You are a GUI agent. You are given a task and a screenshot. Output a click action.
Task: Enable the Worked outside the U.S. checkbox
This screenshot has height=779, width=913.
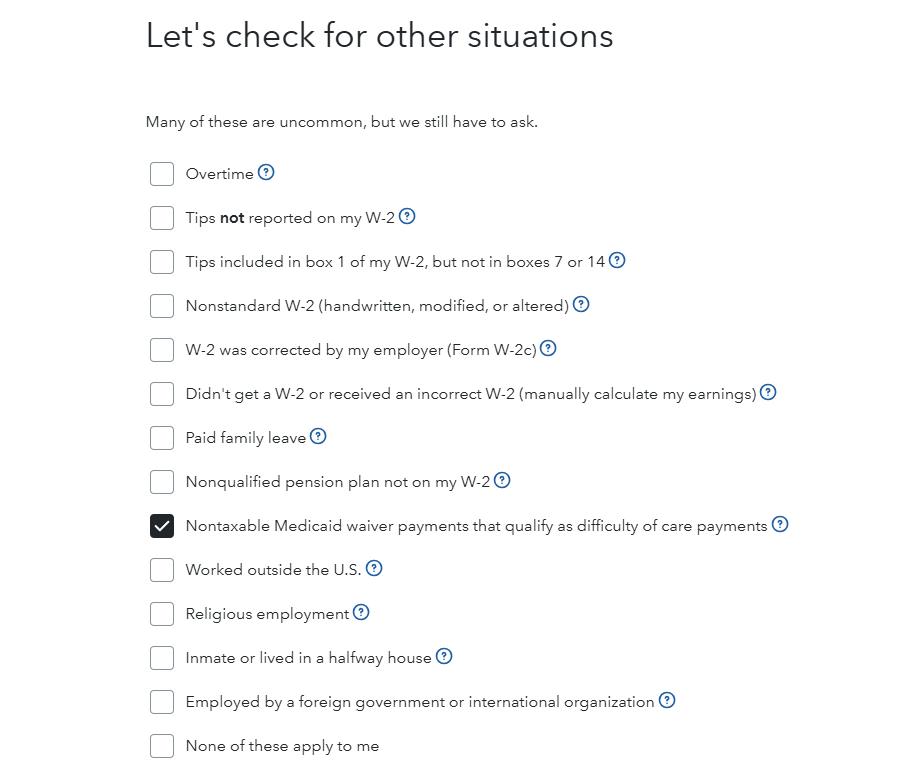[162, 570]
